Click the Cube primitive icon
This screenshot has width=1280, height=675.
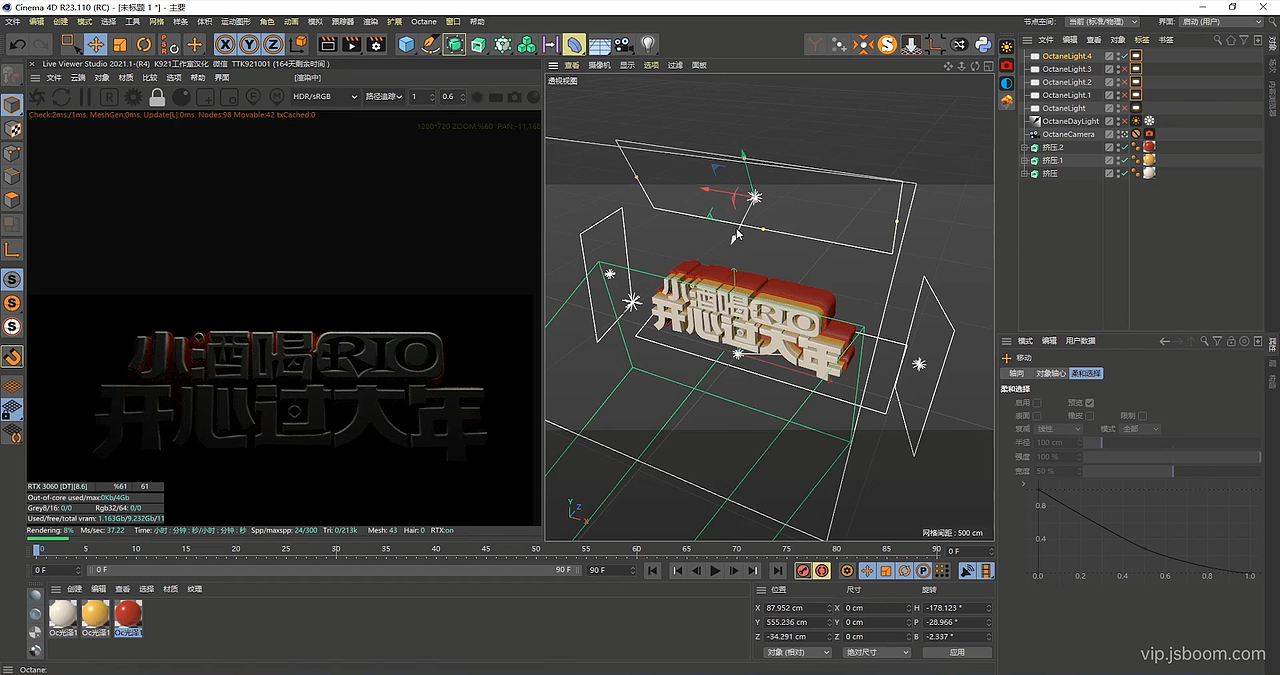pyautogui.click(x=406, y=44)
